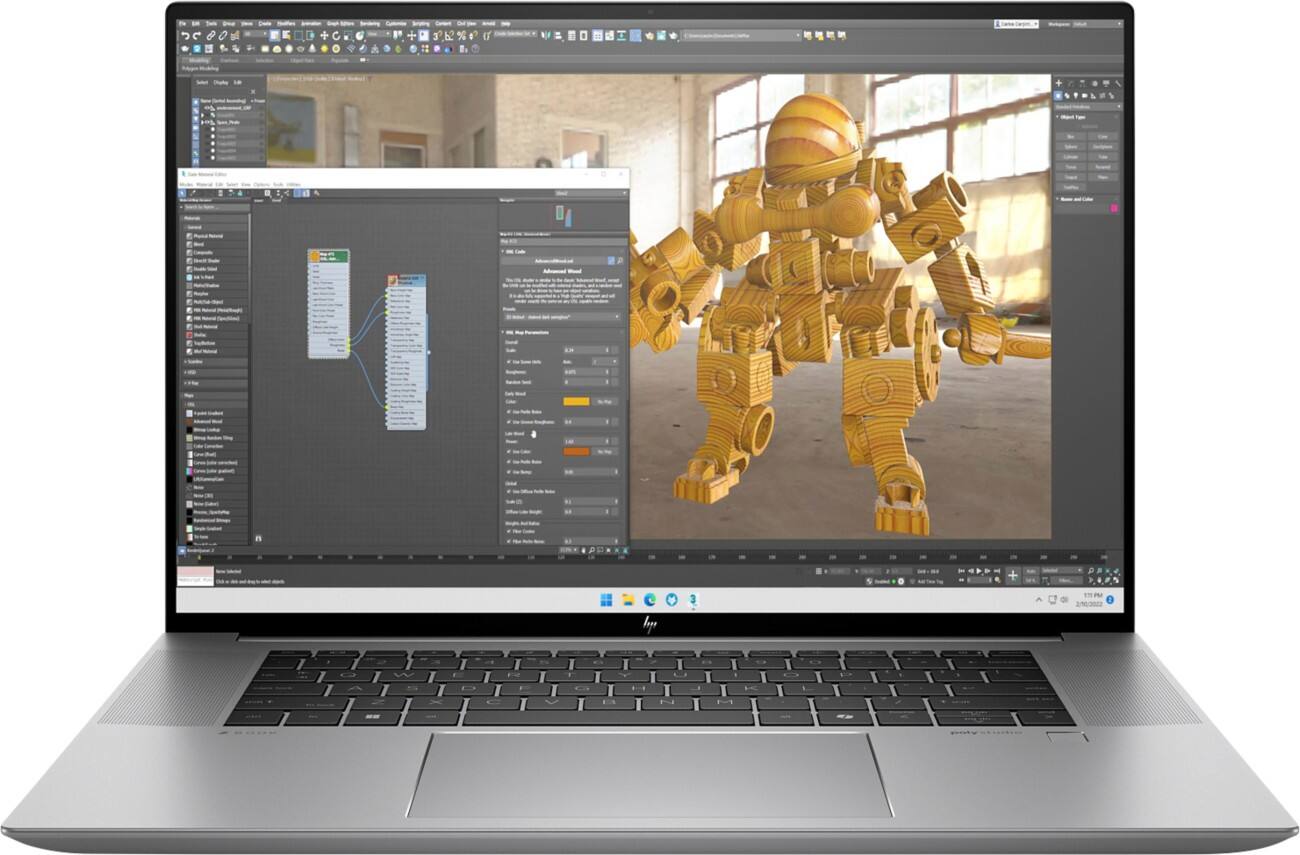The height and width of the screenshot is (855, 1300).
Task: Click the Early Wood yellow color swatch
Action: (x=576, y=401)
